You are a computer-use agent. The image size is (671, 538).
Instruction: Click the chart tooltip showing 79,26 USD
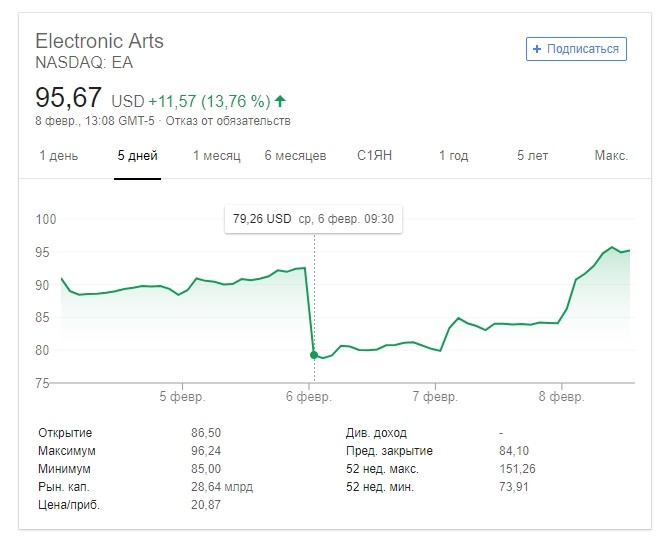click(313, 219)
